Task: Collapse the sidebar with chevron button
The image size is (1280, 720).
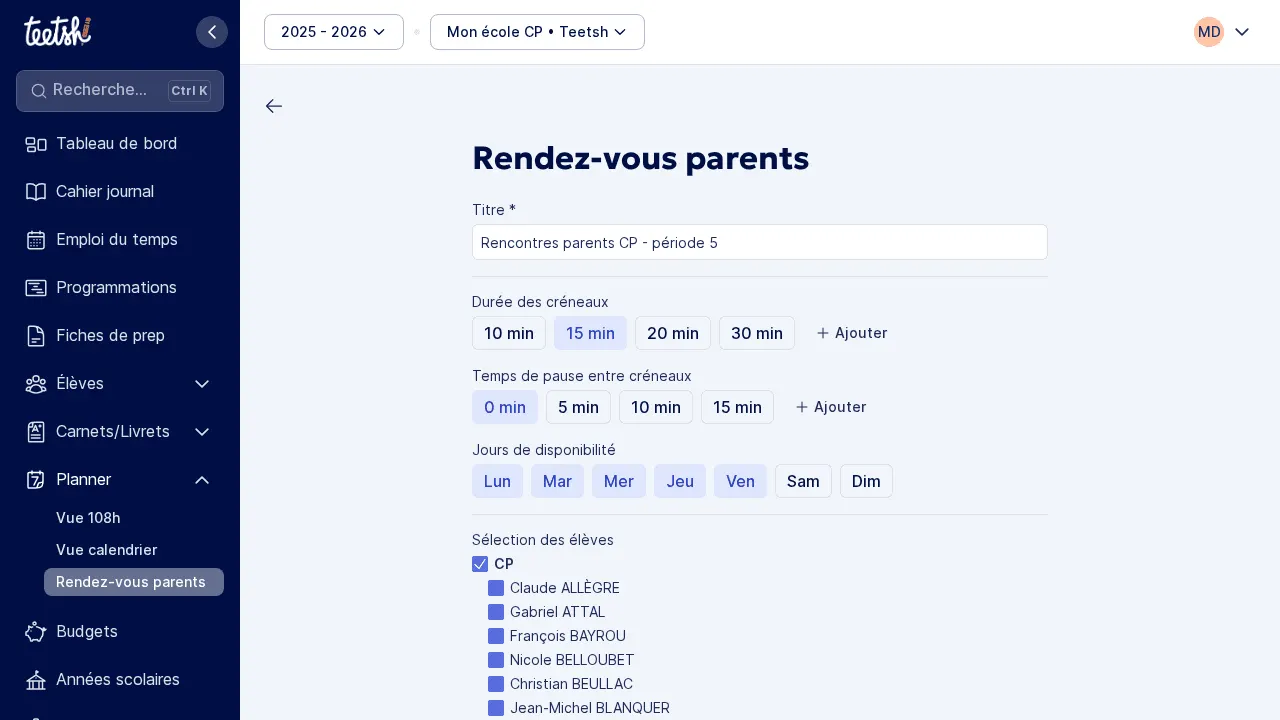Action: [x=212, y=32]
